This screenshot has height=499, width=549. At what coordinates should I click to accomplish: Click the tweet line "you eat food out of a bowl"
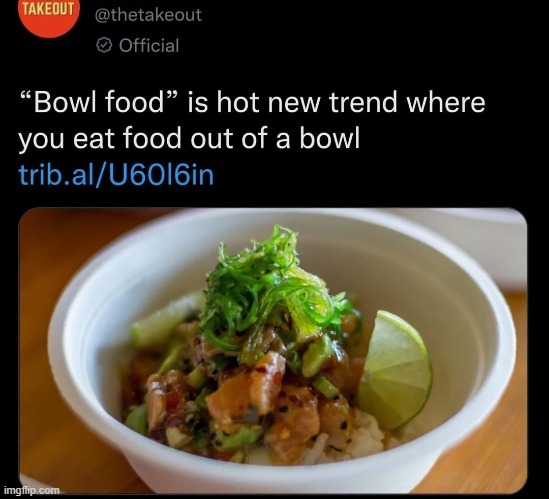[x=189, y=139]
